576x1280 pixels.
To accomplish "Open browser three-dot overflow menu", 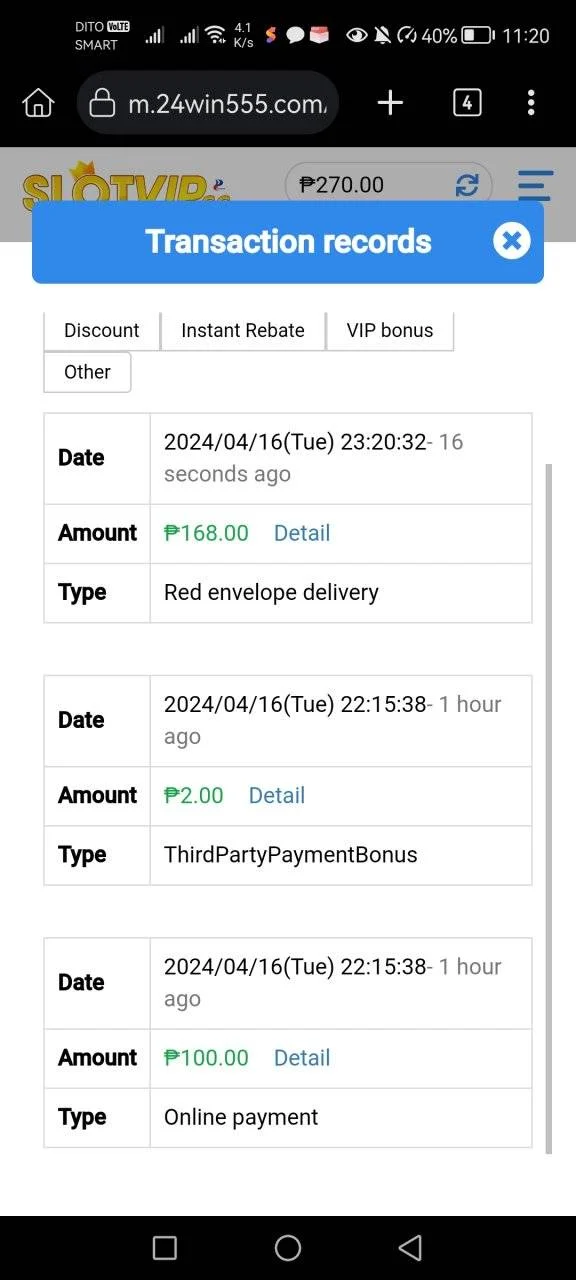I will click(531, 102).
